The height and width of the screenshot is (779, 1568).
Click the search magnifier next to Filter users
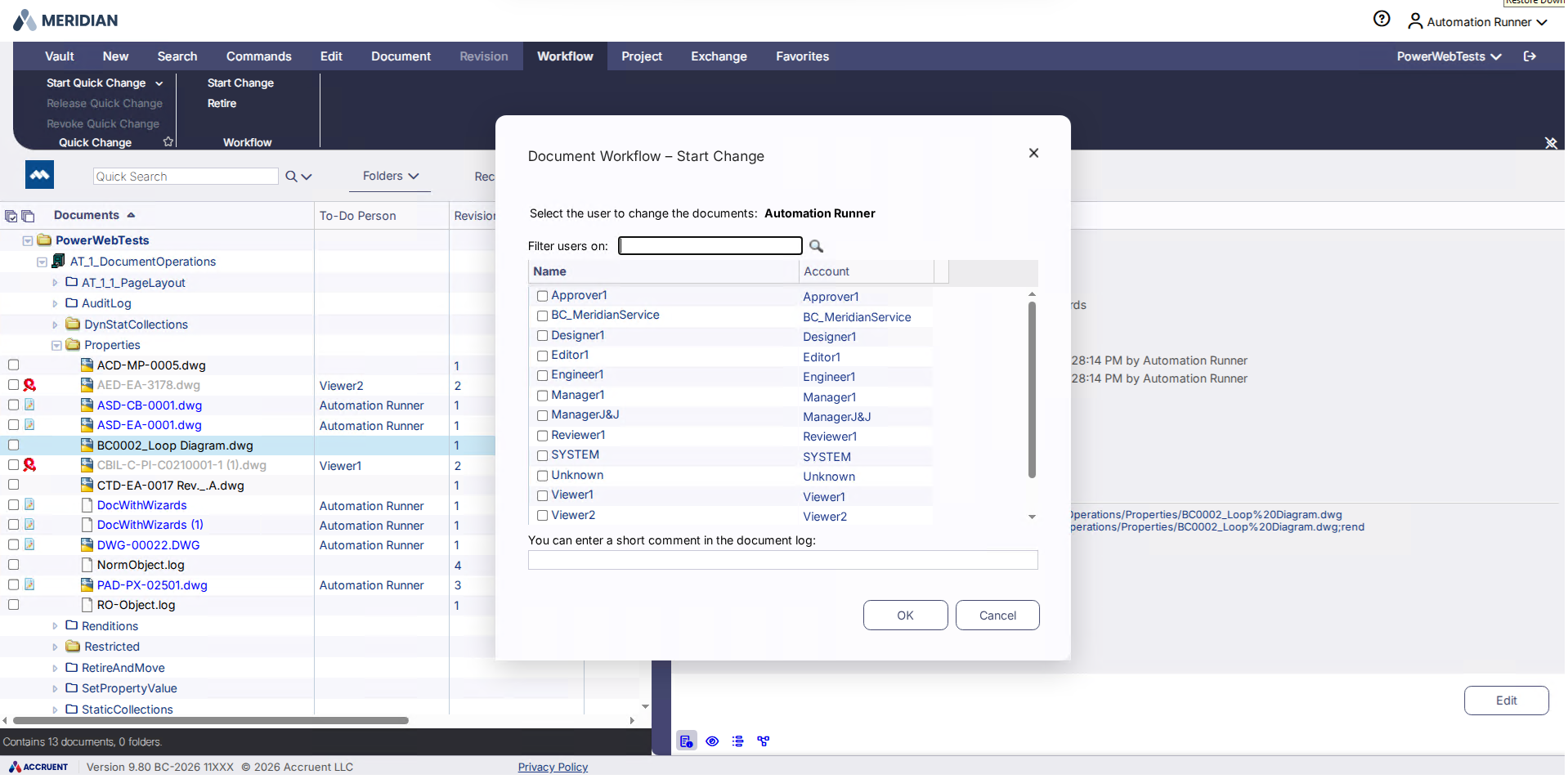click(x=816, y=246)
